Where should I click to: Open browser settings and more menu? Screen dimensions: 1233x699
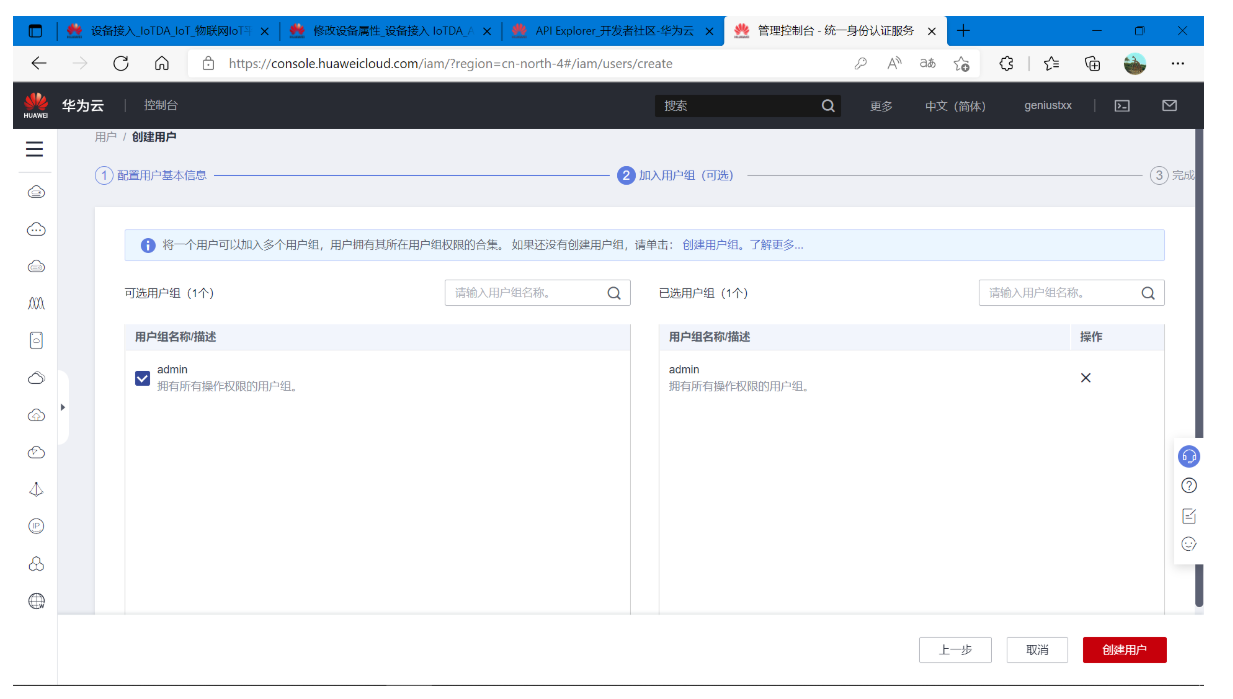point(1178,63)
